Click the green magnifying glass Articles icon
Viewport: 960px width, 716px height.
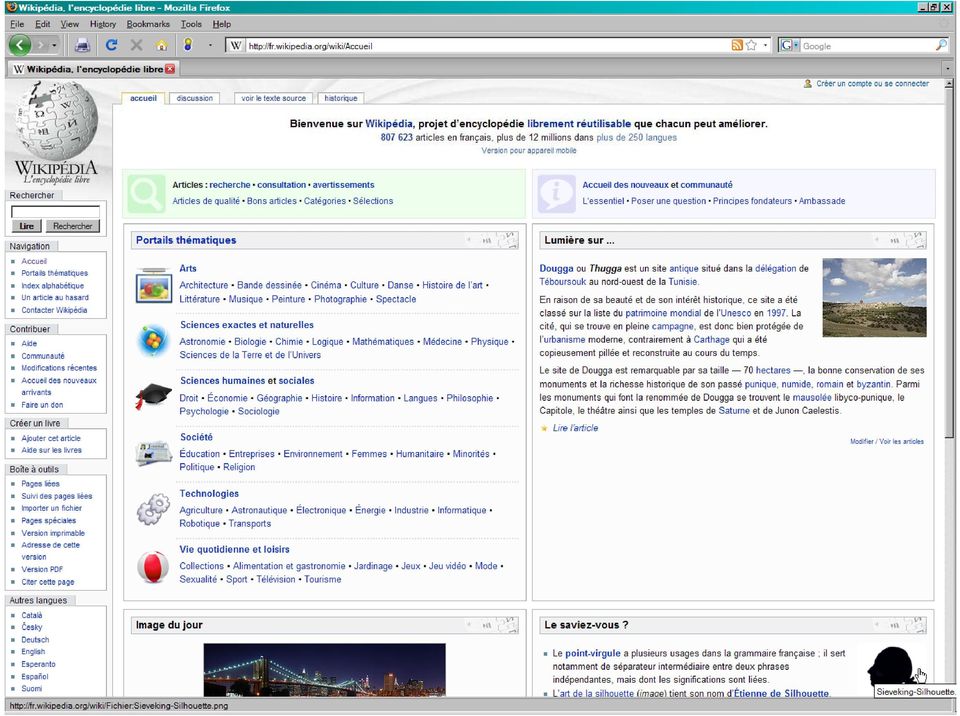pos(146,194)
